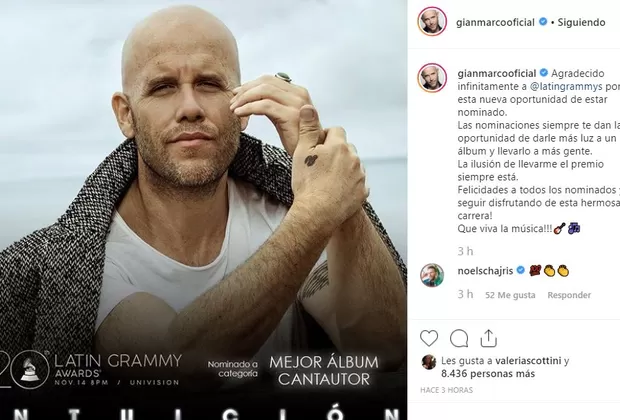Open the @latingrammys mention link
The width and height of the screenshot is (620, 420).
point(566,87)
